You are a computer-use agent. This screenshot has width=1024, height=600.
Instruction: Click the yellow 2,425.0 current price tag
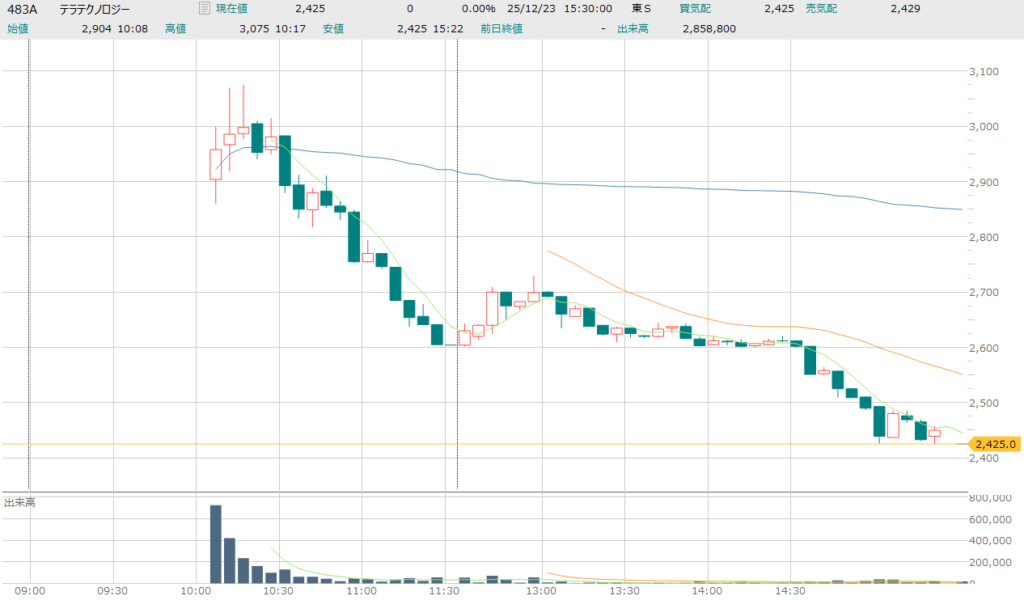995,444
